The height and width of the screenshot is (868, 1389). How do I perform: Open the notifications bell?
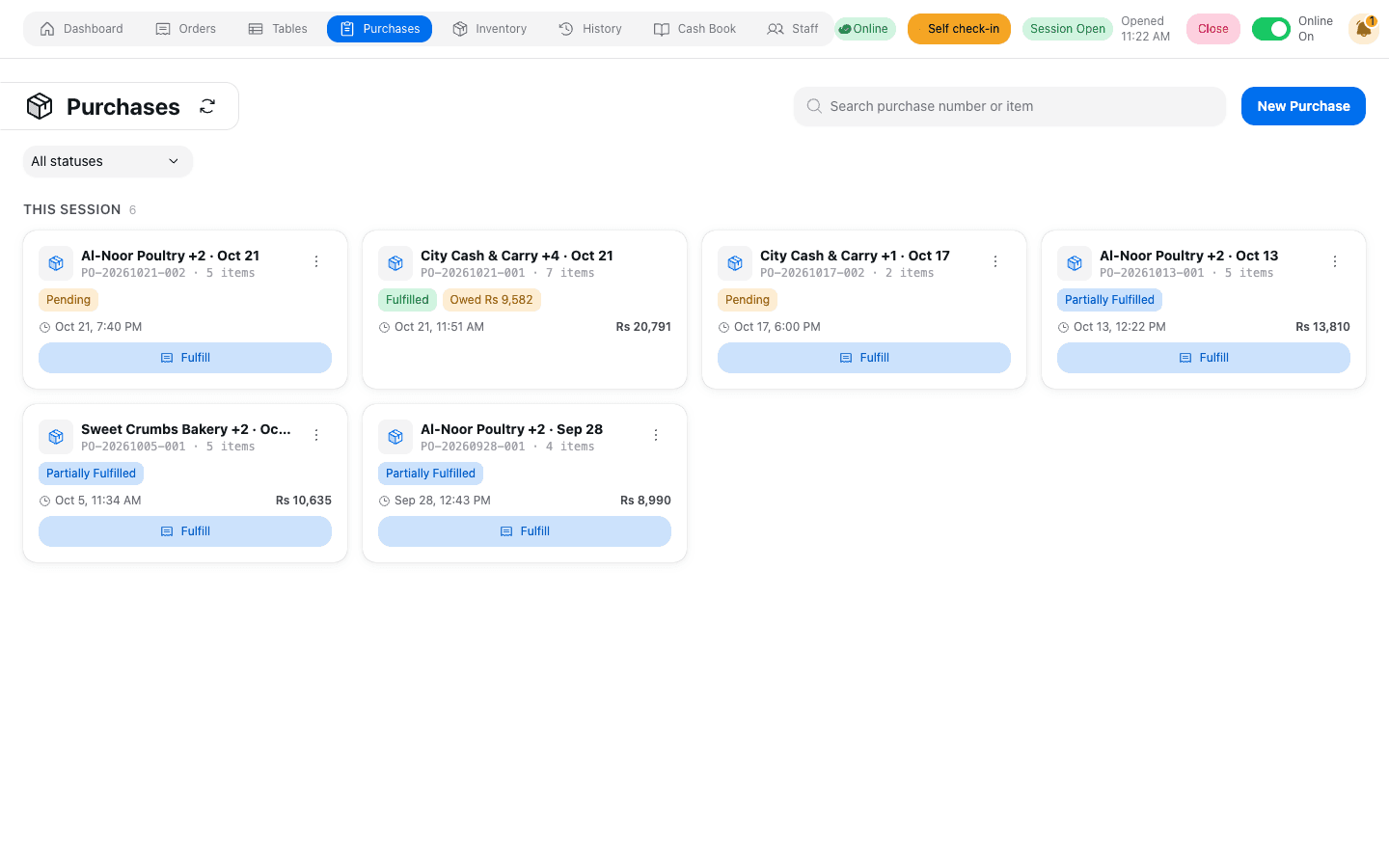click(x=1363, y=29)
